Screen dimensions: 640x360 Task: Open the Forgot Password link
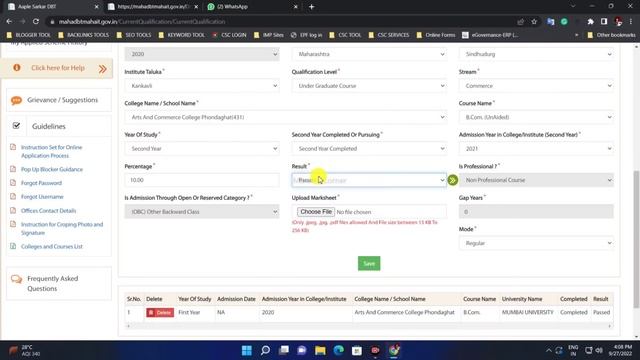[x=41, y=183]
